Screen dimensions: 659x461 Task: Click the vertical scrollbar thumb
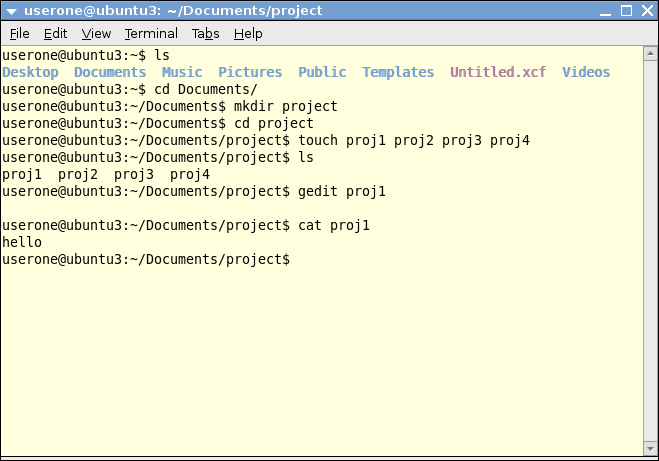pos(649,248)
